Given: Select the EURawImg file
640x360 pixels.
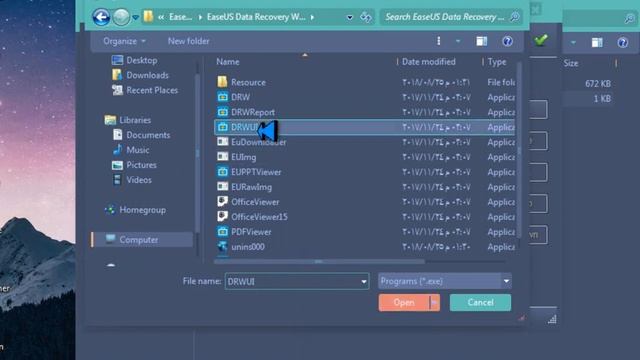Looking at the screenshot, I should 251,187.
